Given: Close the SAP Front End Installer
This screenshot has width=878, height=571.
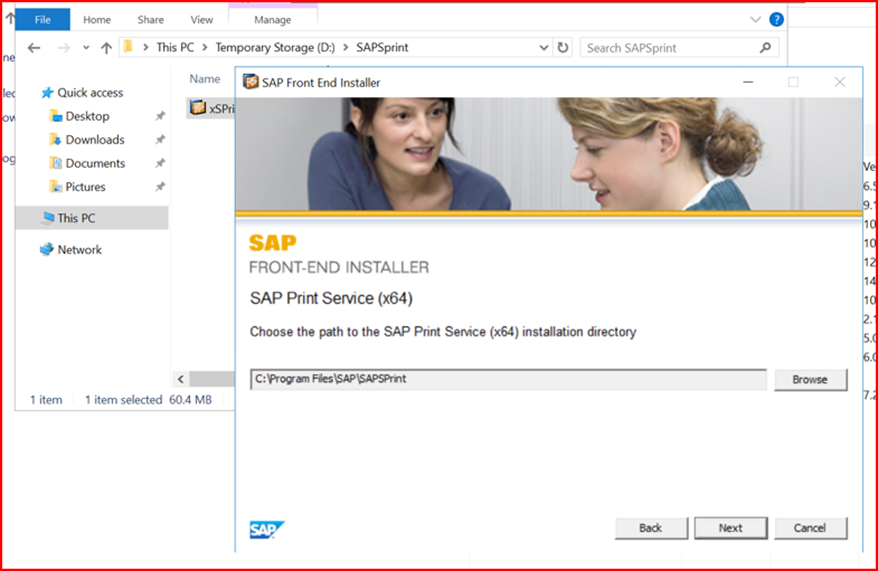Looking at the screenshot, I should tap(839, 82).
